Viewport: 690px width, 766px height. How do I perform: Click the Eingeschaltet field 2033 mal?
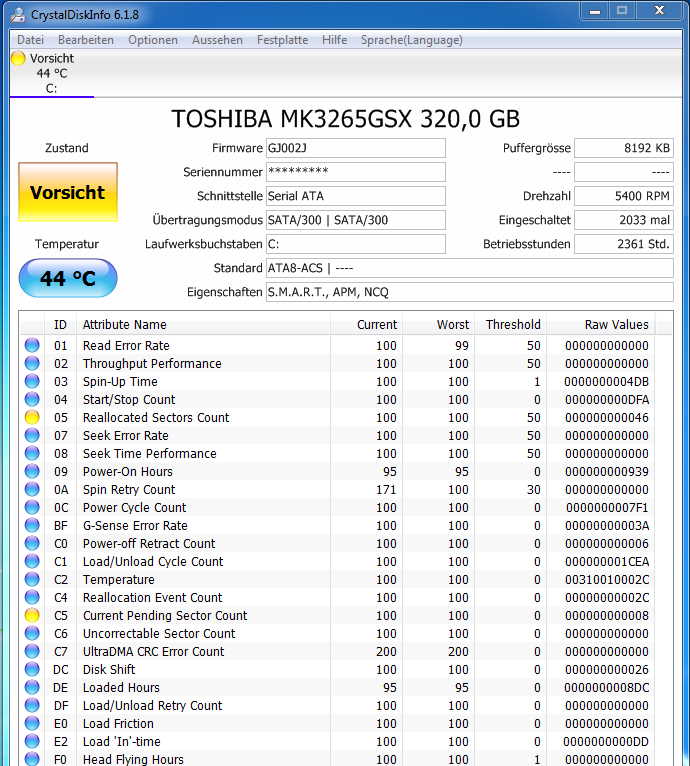pyautogui.click(x=624, y=220)
